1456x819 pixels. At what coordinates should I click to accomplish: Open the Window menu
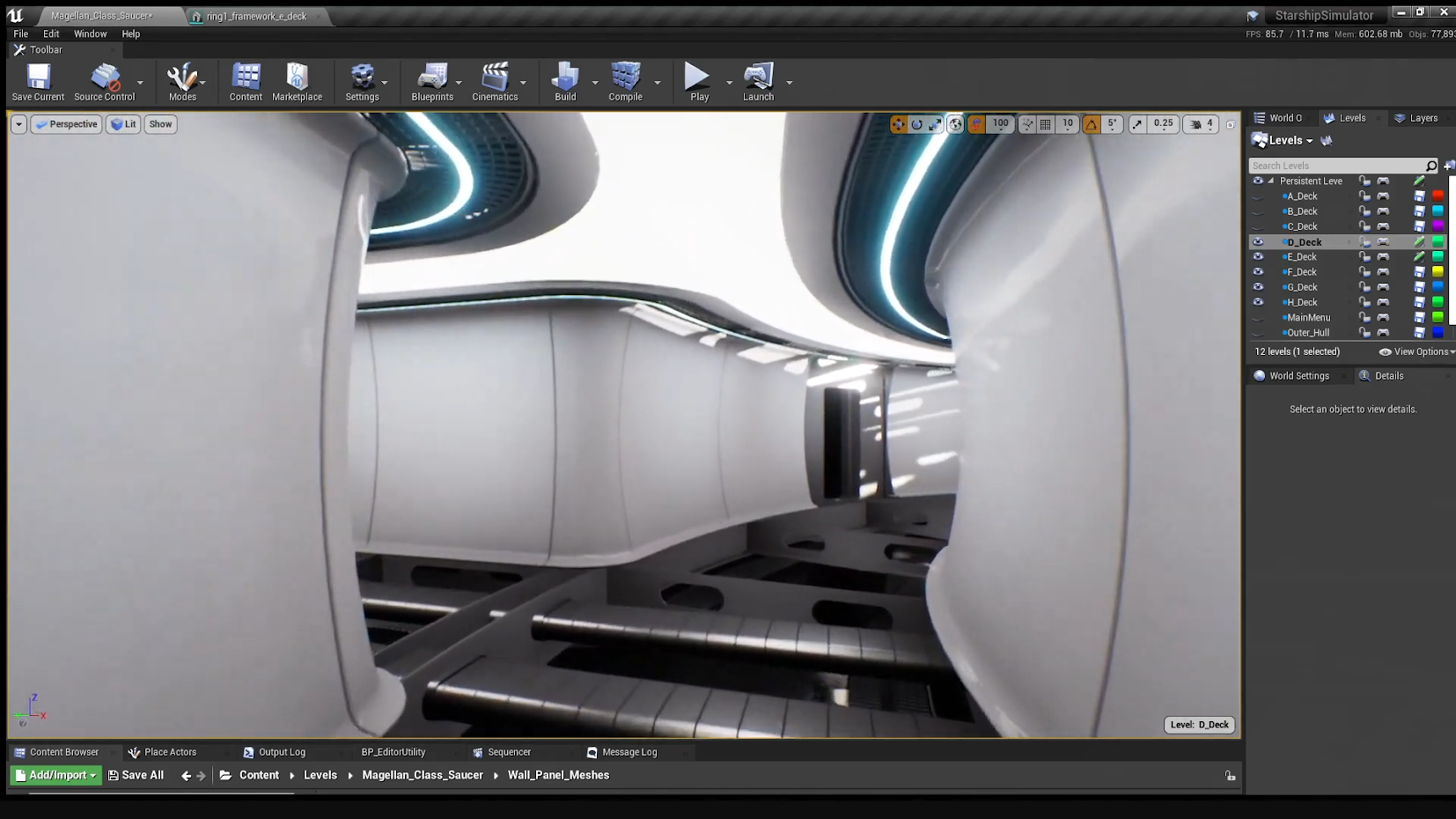(90, 33)
